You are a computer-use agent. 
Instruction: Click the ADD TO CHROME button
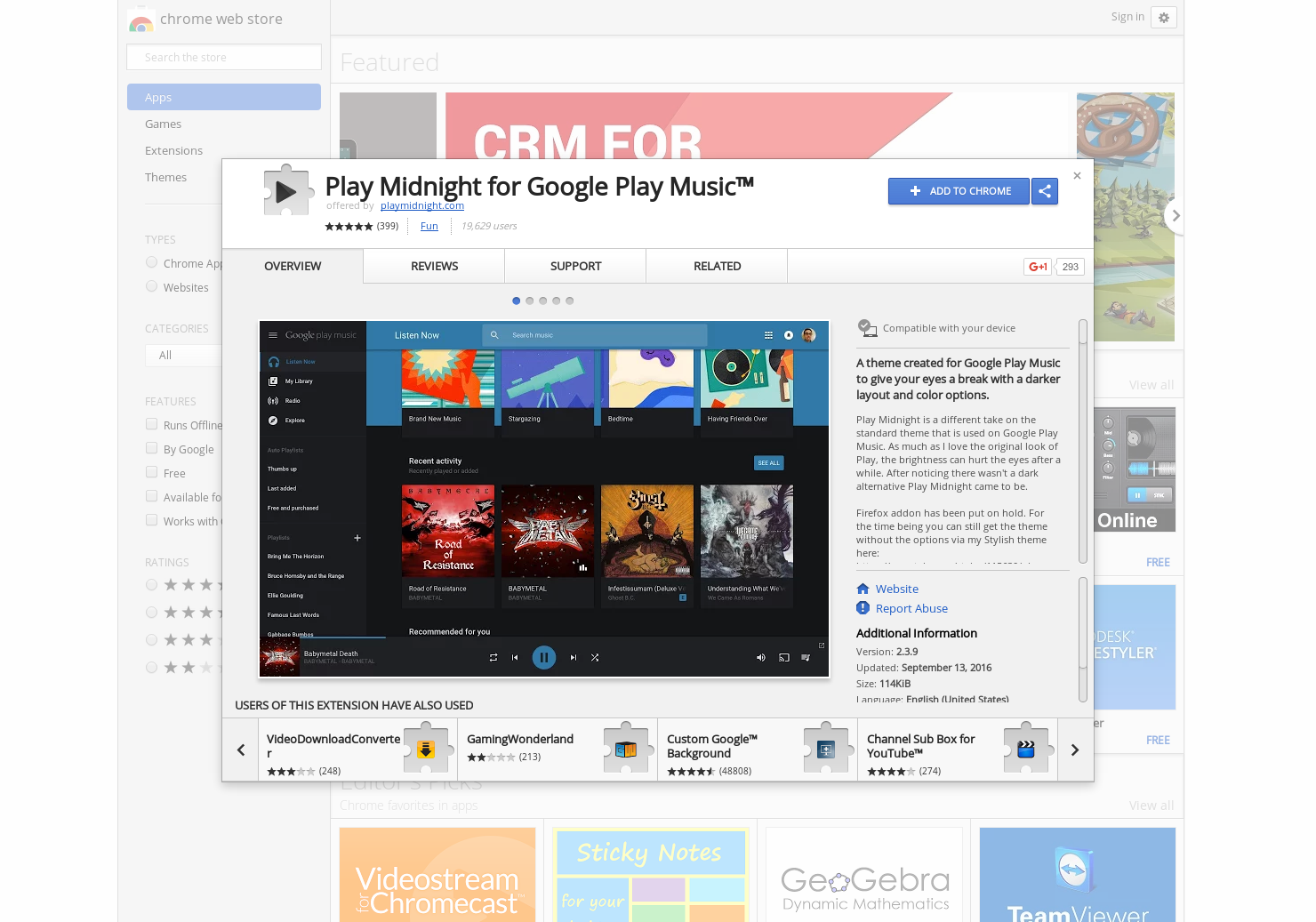click(959, 191)
